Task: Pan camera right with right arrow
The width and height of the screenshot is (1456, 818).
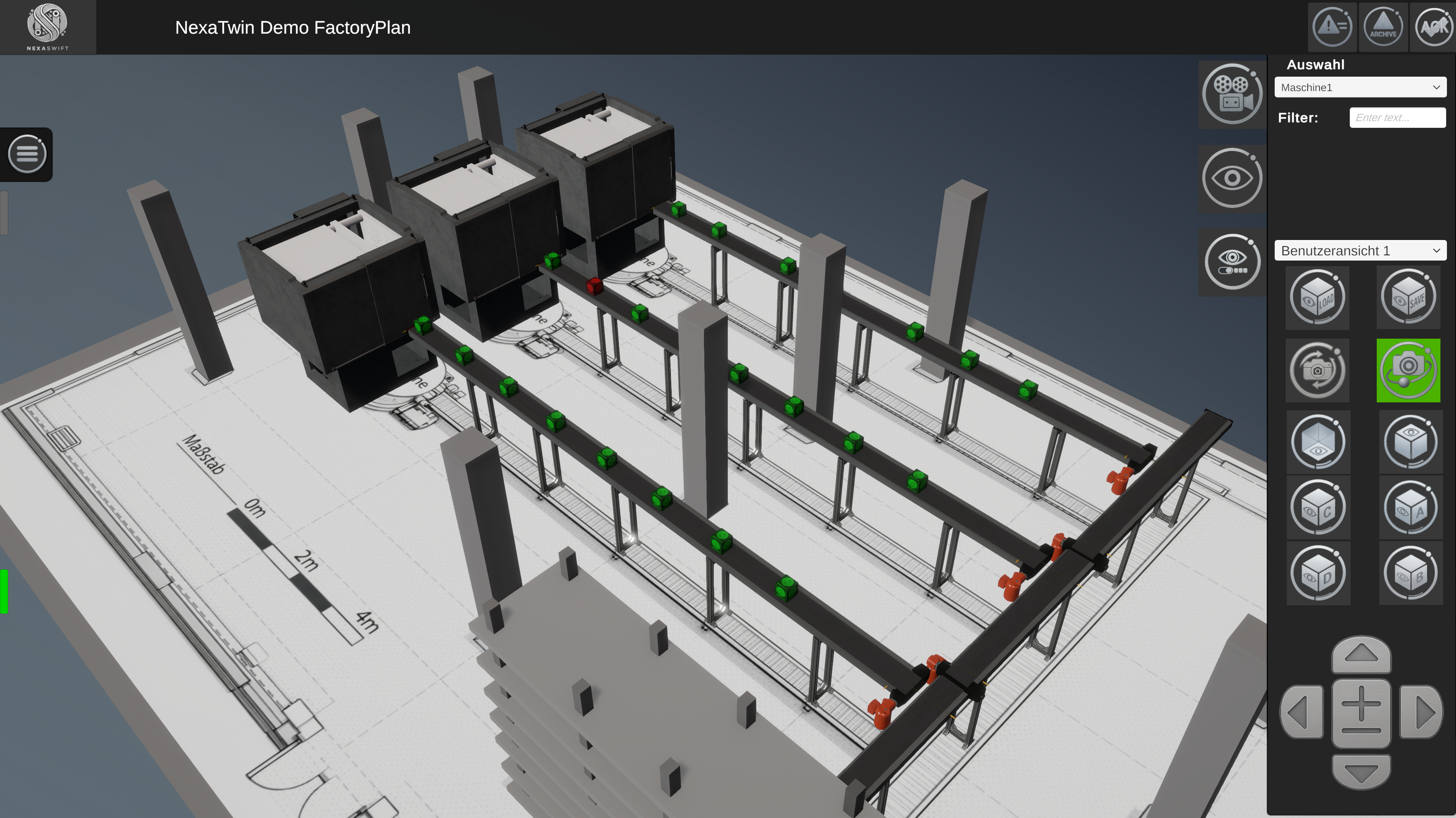Action: tap(1421, 712)
